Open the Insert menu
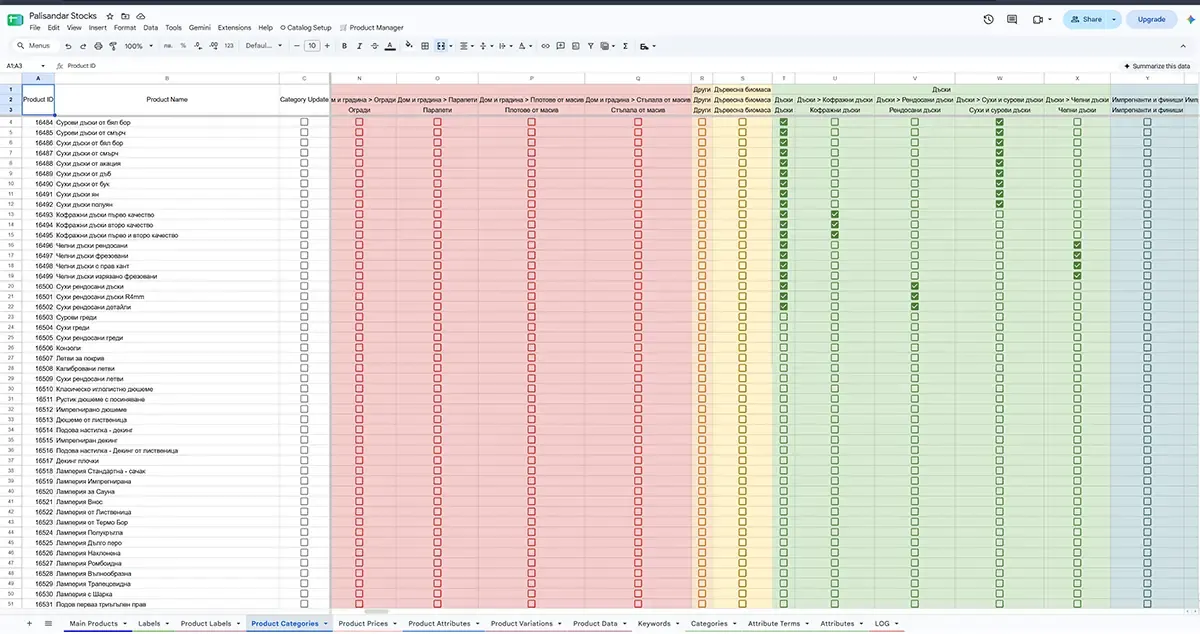The height and width of the screenshot is (634, 1200). pyautogui.click(x=97, y=28)
